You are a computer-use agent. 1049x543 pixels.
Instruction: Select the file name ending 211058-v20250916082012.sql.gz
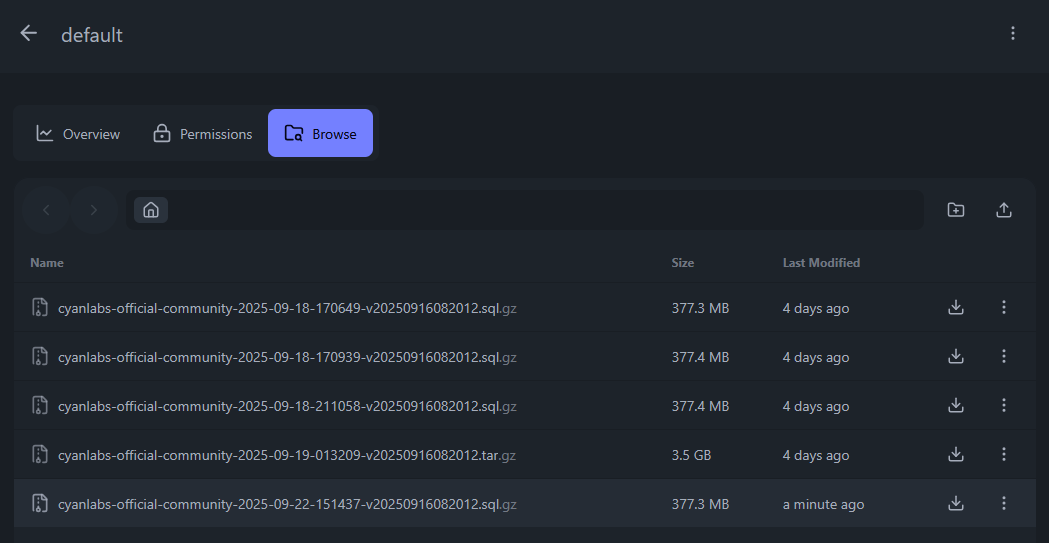pos(287,406)
